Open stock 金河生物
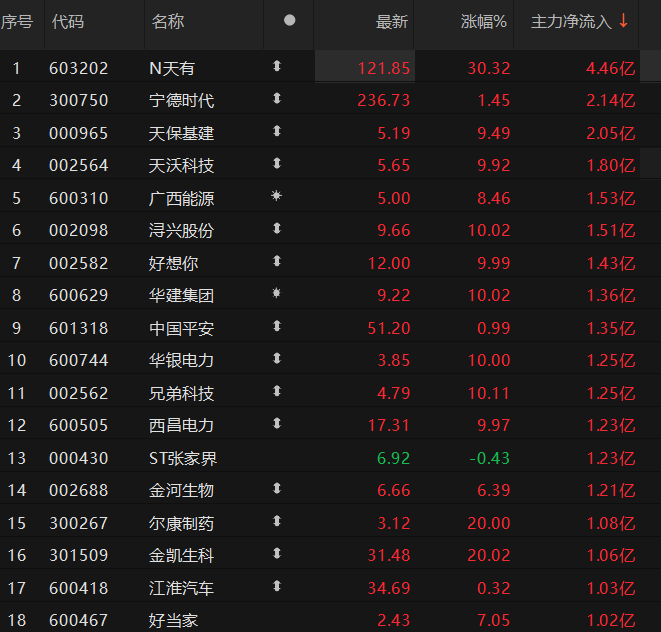The height and width of the screenshot is (632, 661). [x=181, y=491]
